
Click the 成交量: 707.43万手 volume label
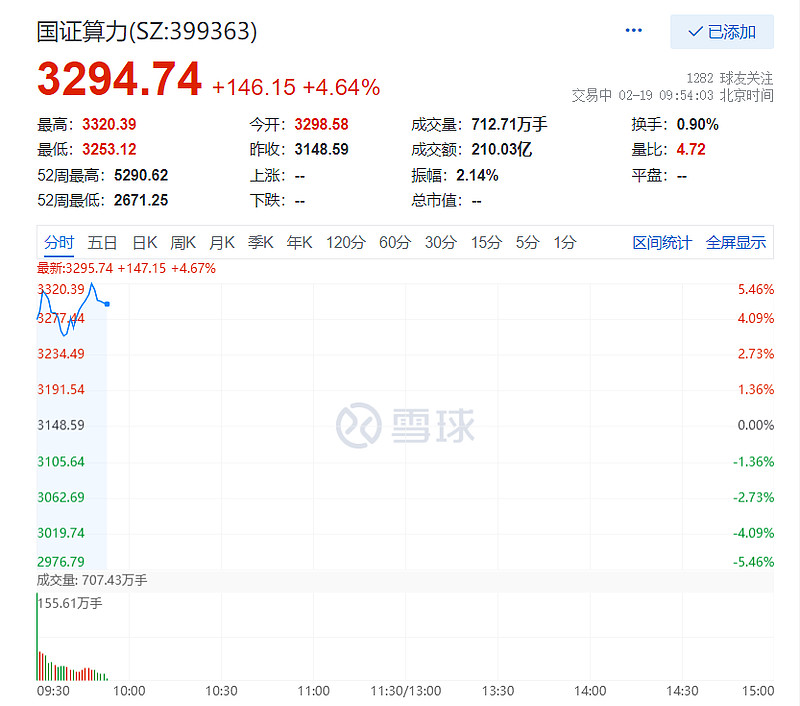92,581
